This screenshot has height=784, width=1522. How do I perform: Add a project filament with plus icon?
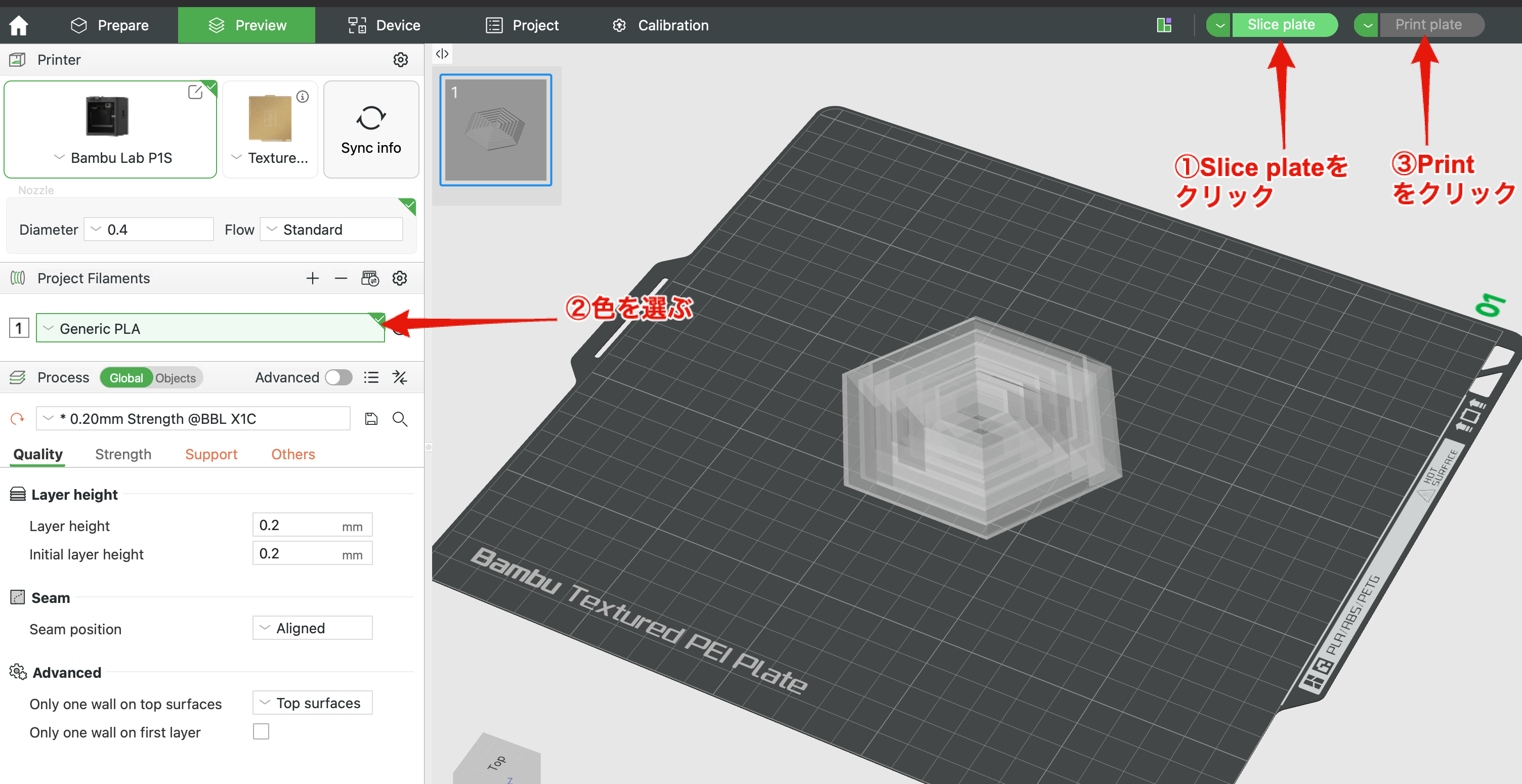pyautogui.click(x=313, y=278)
